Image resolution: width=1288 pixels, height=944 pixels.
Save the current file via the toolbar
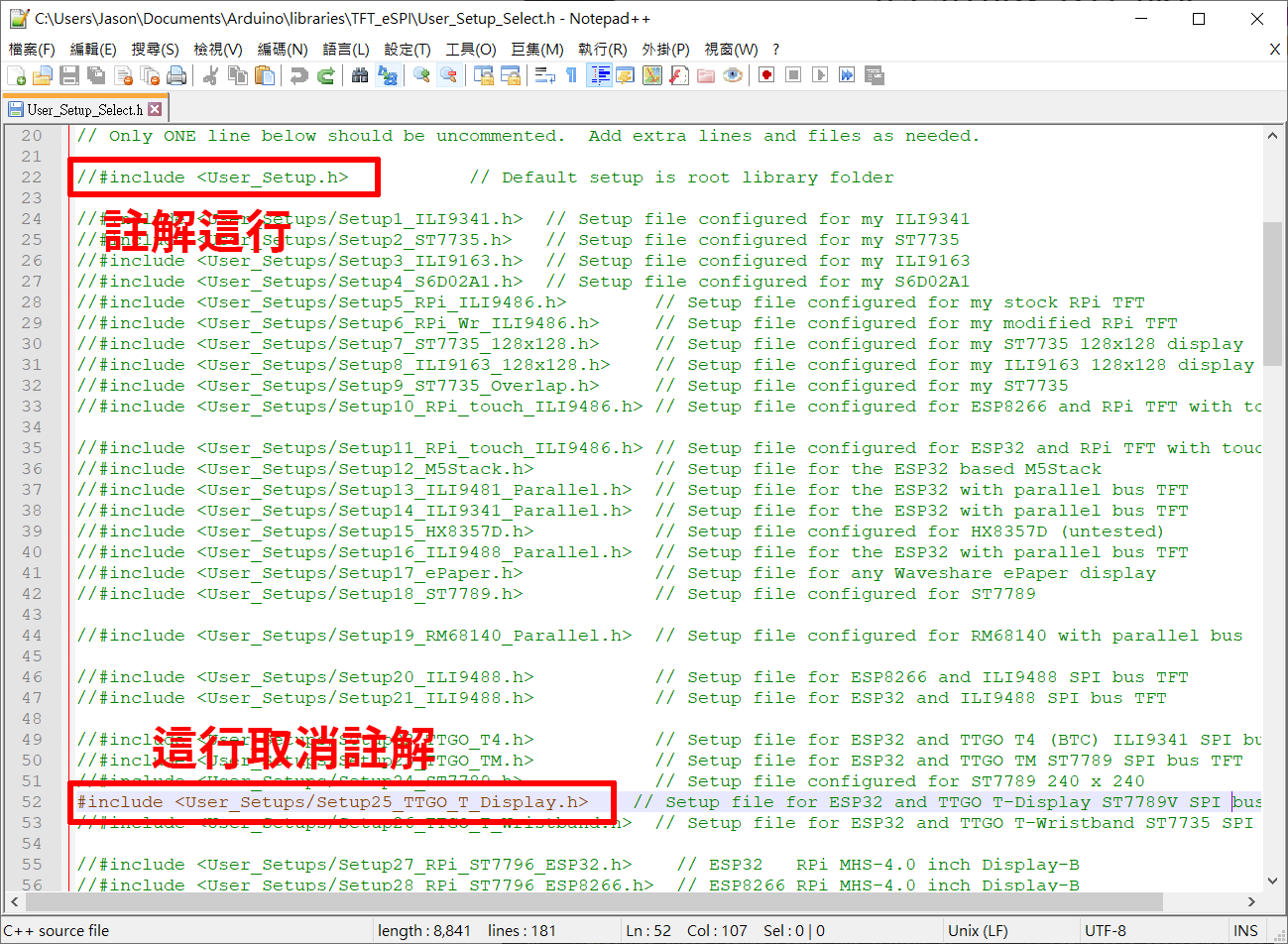click(x=69, y=75)
